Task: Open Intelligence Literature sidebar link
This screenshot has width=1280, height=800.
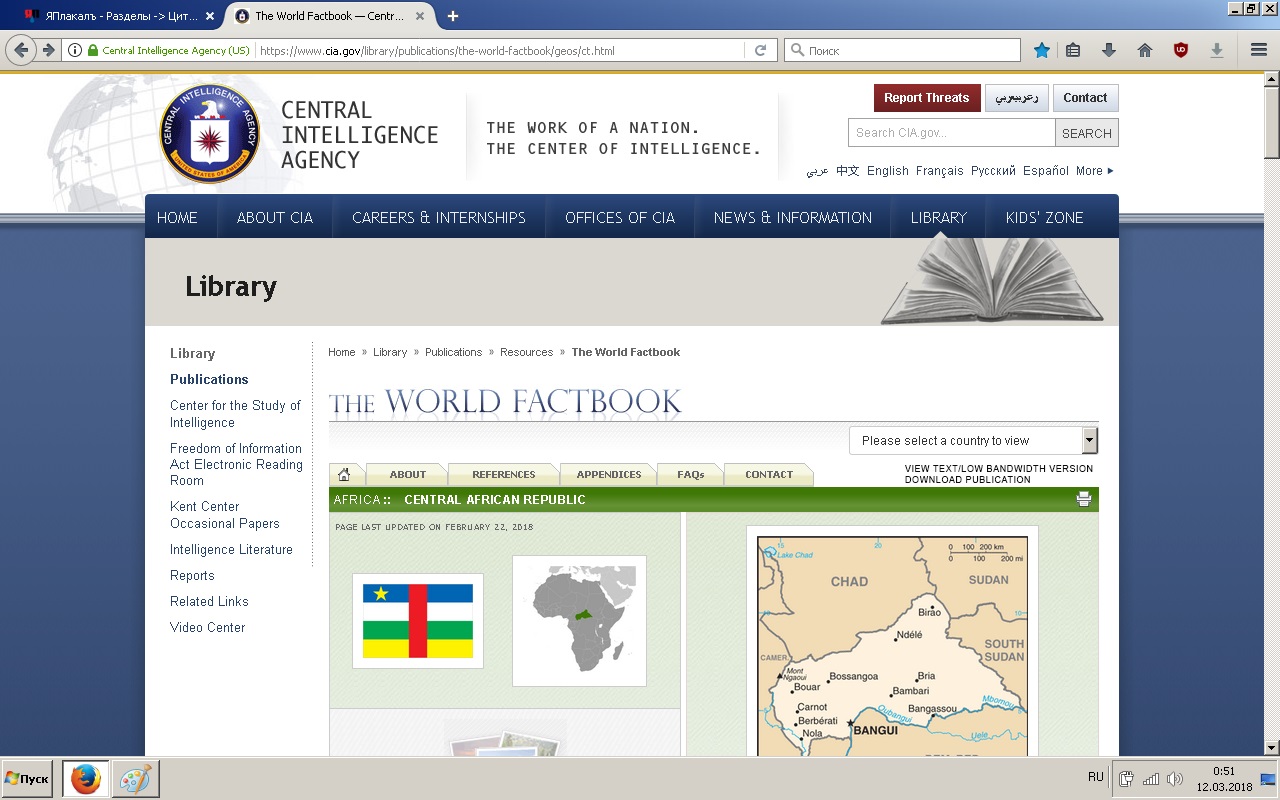Action: pos(231,550)
